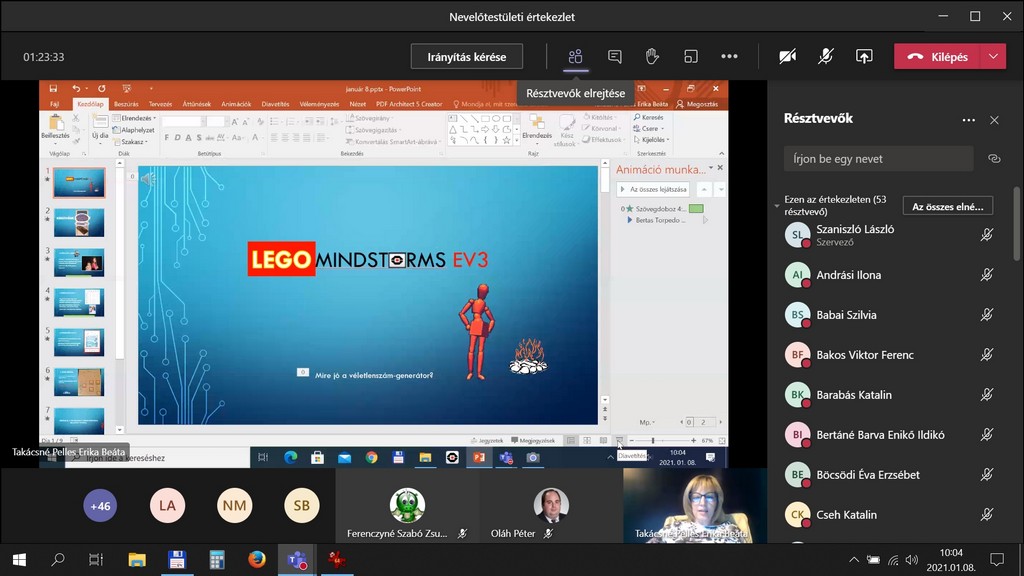Click the Kilépés leave button
1024x576 pixels.
[x=938, y=57]
